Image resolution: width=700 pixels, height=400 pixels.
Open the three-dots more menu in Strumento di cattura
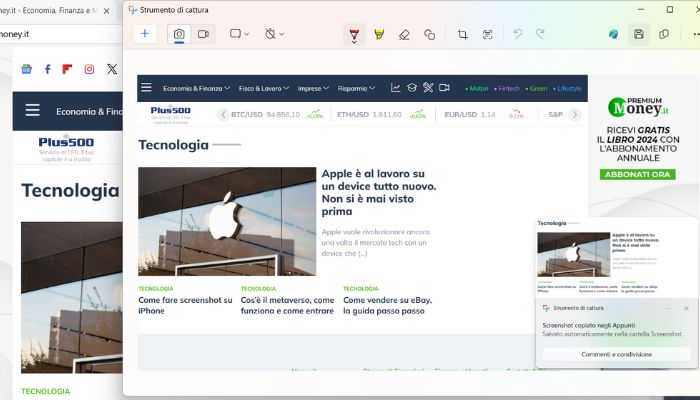(696, 34)
